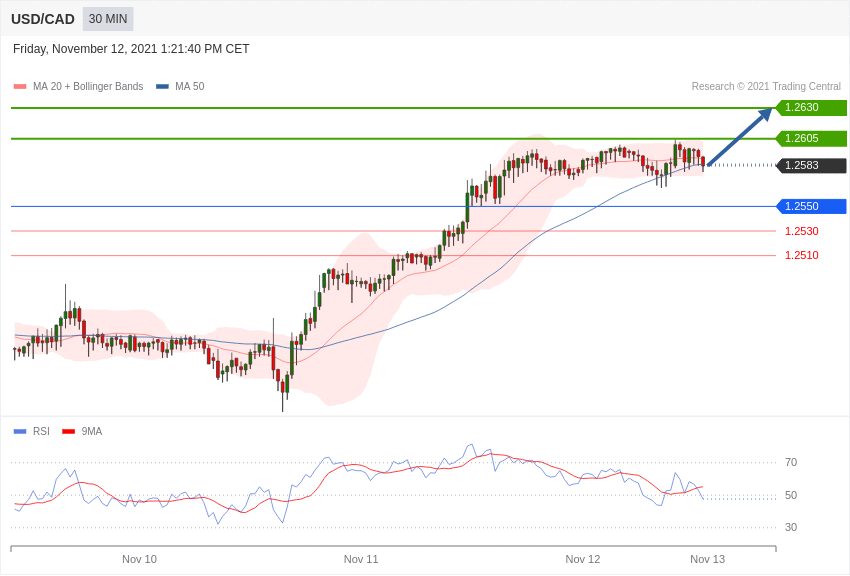Select the 1.2605 green resistance label
850x576 pixels.
(x=811, y=138)
